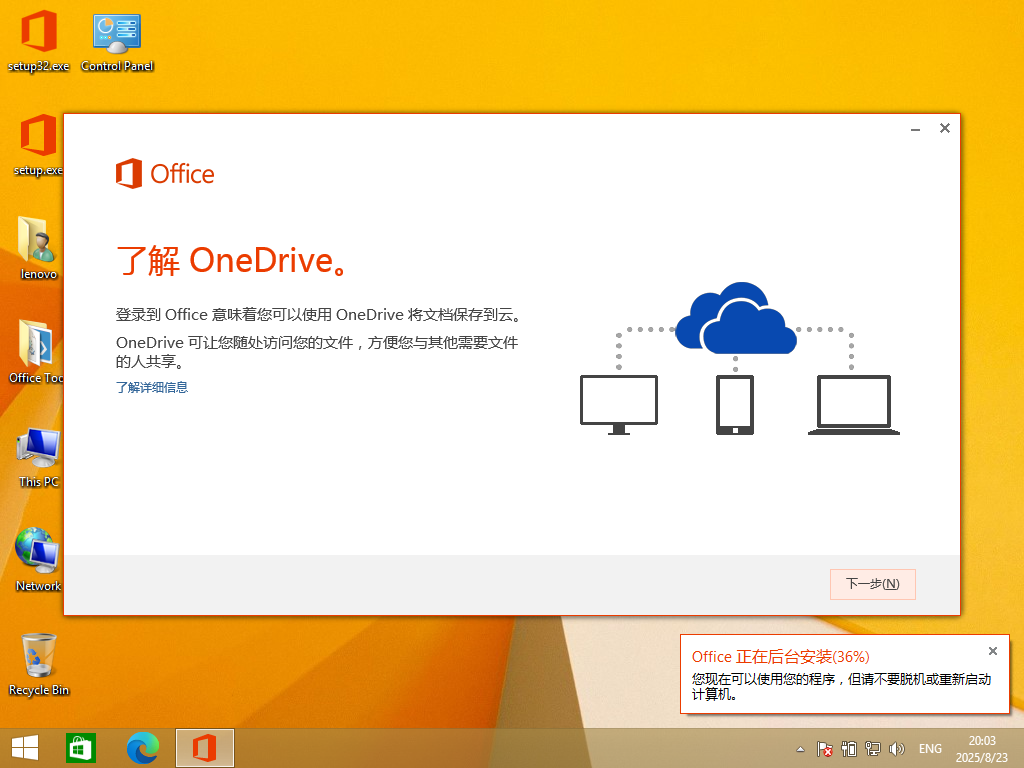This screenshot has width=1024, height=768.
Task: Launch Windows Store from the taskbar
Action: coord(81,748)
